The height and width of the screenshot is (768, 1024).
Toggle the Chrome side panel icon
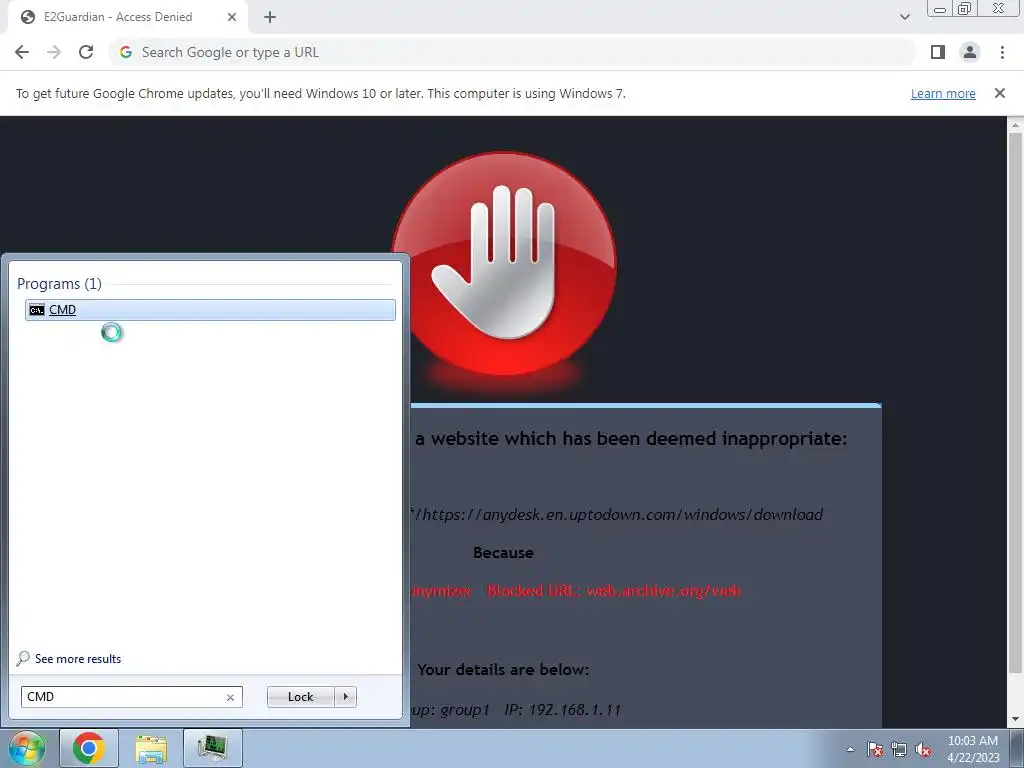[938, 52]
